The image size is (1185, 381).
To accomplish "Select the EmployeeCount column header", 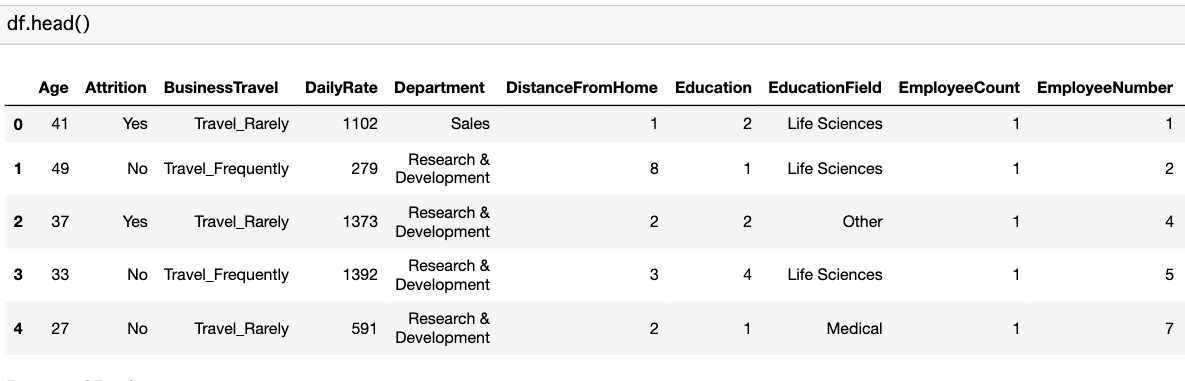I will [959, 88].
